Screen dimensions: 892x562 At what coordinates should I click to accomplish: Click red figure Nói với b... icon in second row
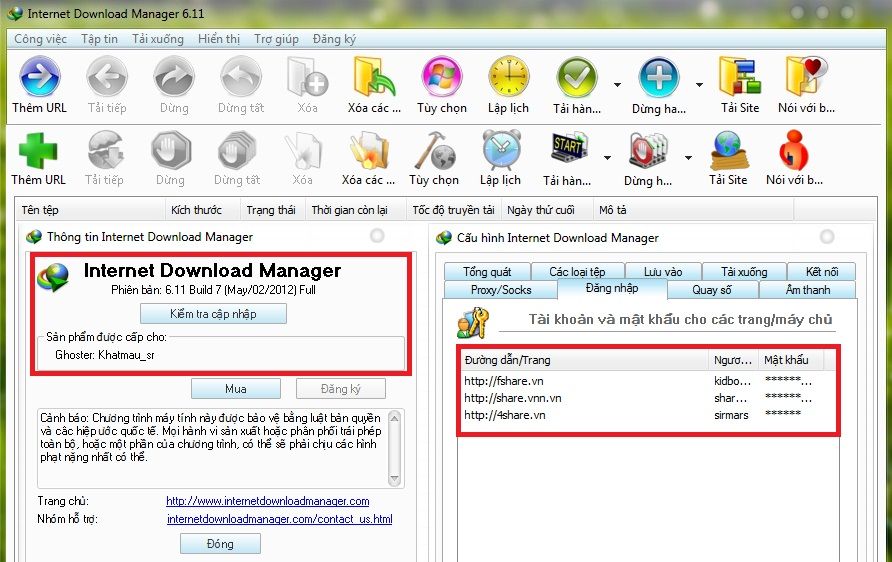[794, 151]
